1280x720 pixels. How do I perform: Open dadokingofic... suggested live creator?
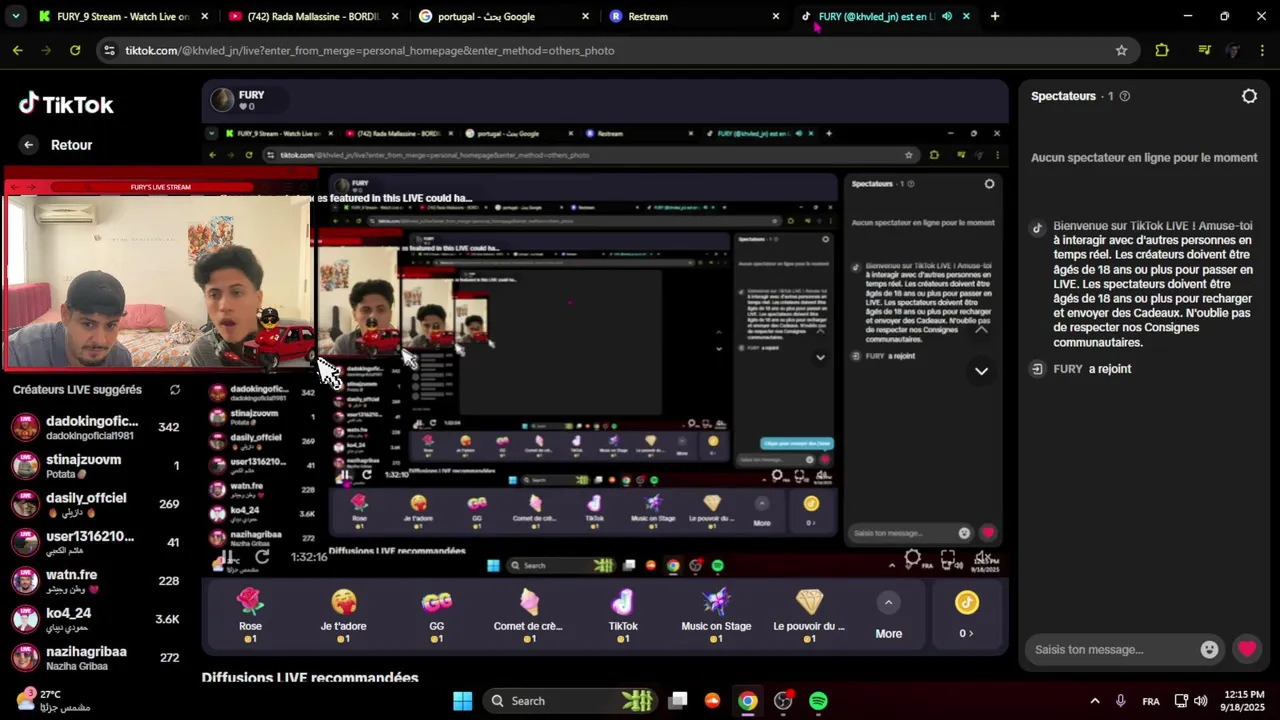(x=97, y=428)
